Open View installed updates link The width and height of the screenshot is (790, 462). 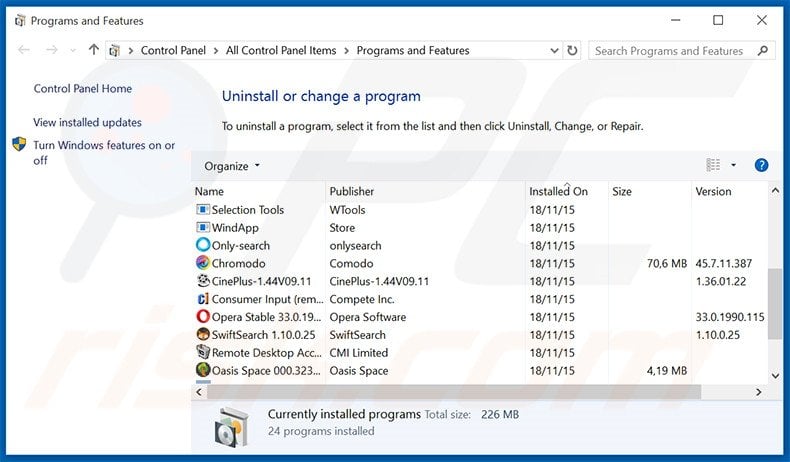tap(87, 122)
